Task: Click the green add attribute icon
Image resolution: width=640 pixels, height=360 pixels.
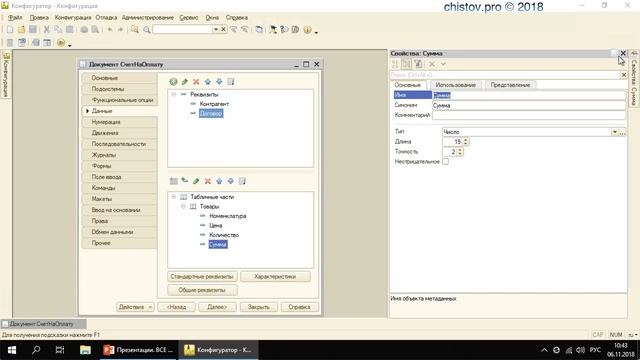Action: click(173, 82)
